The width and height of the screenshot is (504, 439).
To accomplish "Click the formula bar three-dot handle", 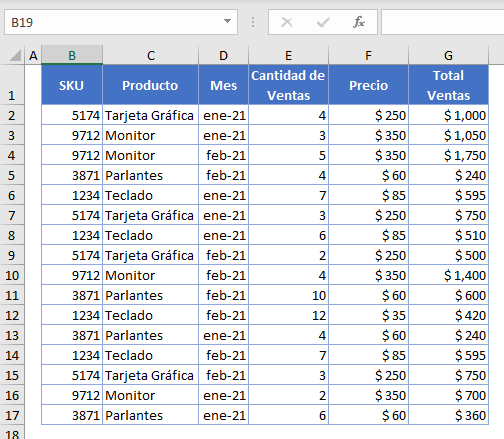I will (x=253, y=22).
